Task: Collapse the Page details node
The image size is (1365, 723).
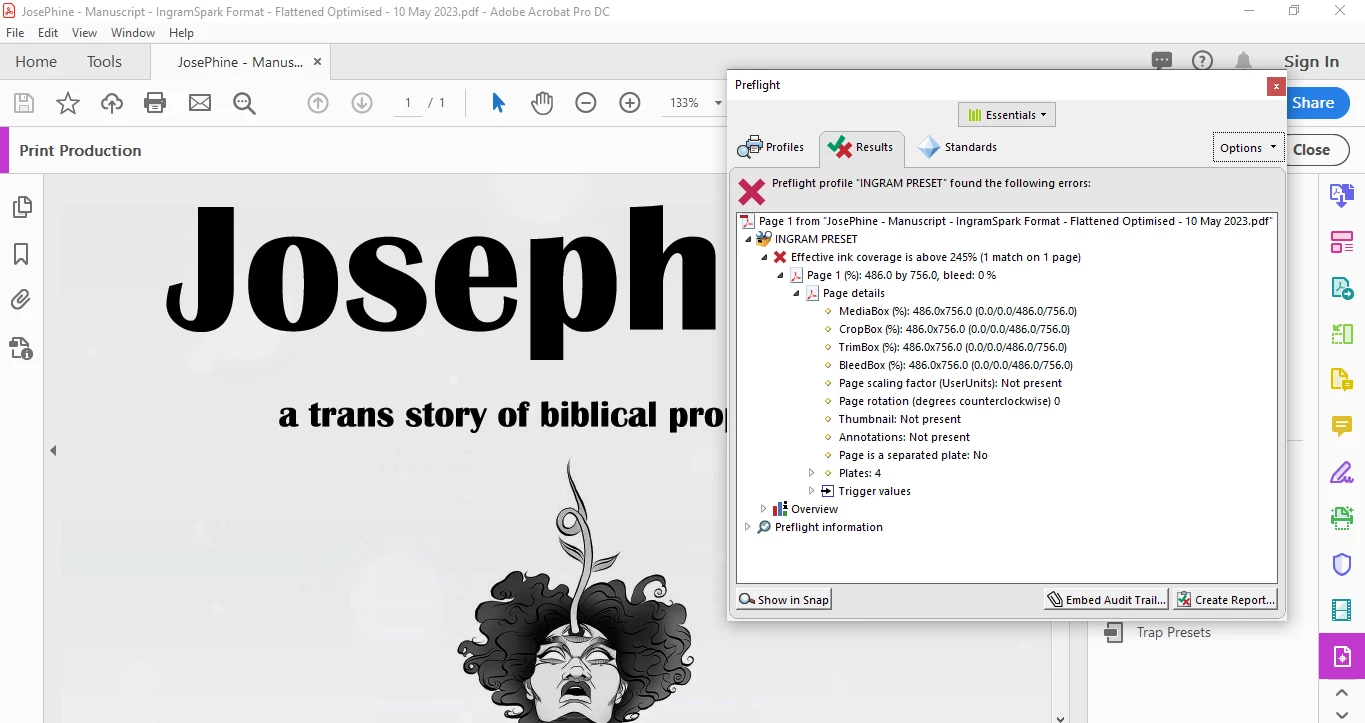Action: (x=796, y=293)
